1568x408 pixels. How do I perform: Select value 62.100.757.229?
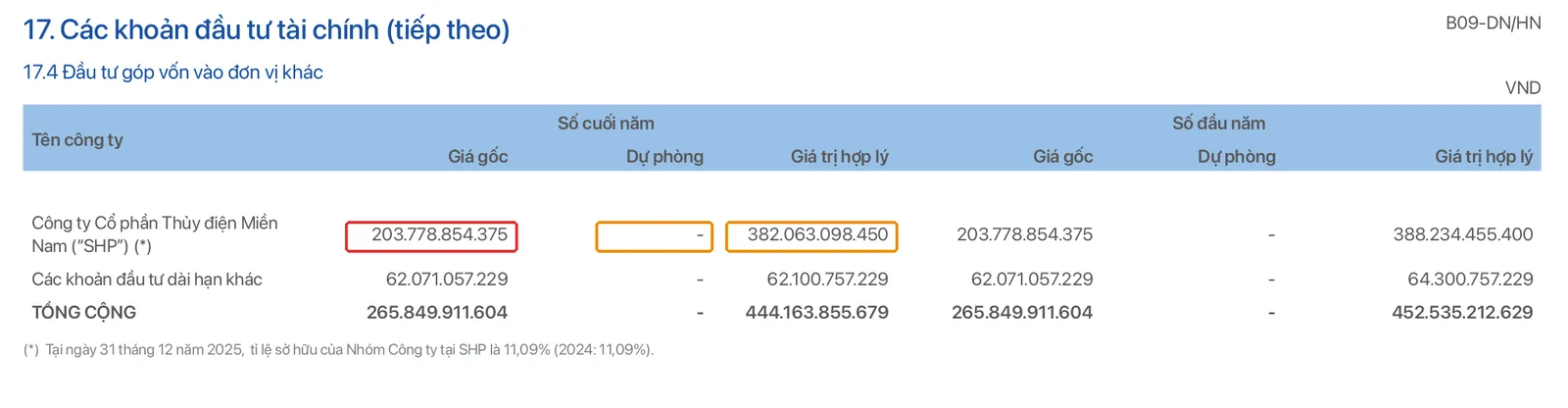tap(828, 280)
